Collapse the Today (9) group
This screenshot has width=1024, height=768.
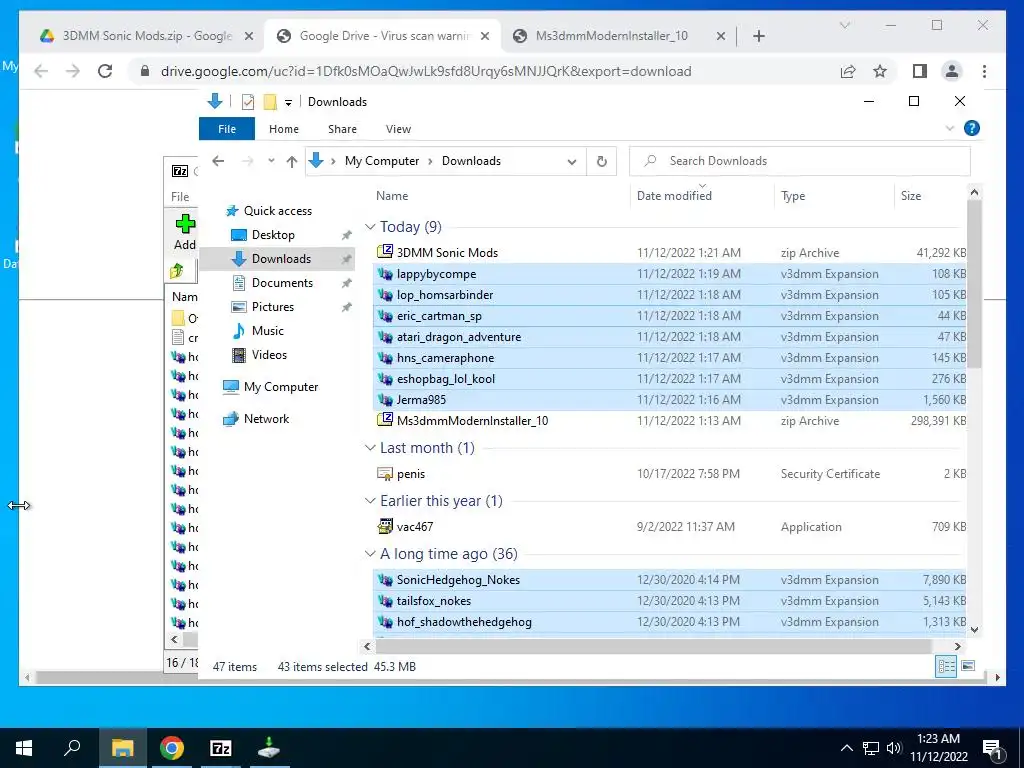click(370, 227)
